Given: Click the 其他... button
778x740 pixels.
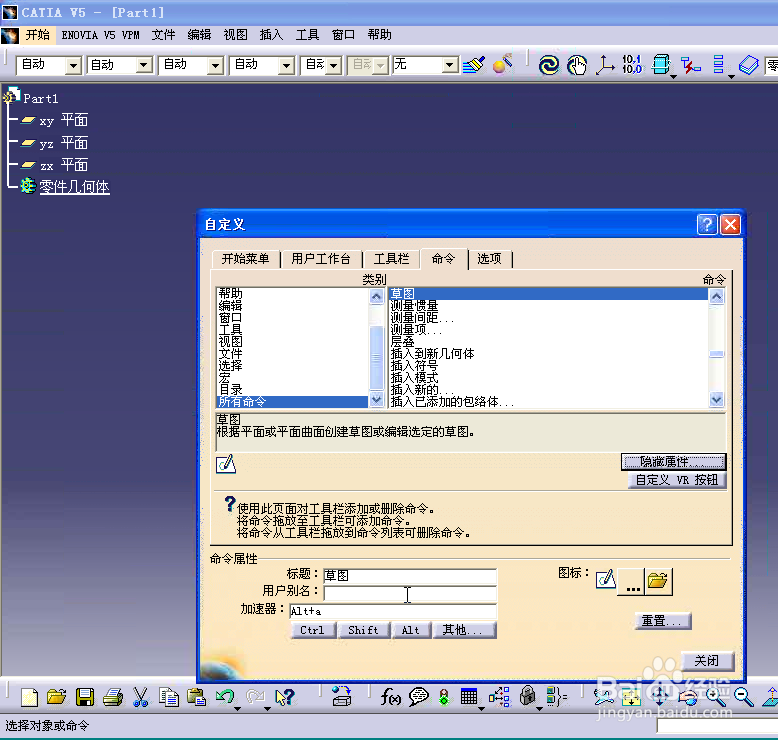Looking at the screenshot, I should pos(464,630).
